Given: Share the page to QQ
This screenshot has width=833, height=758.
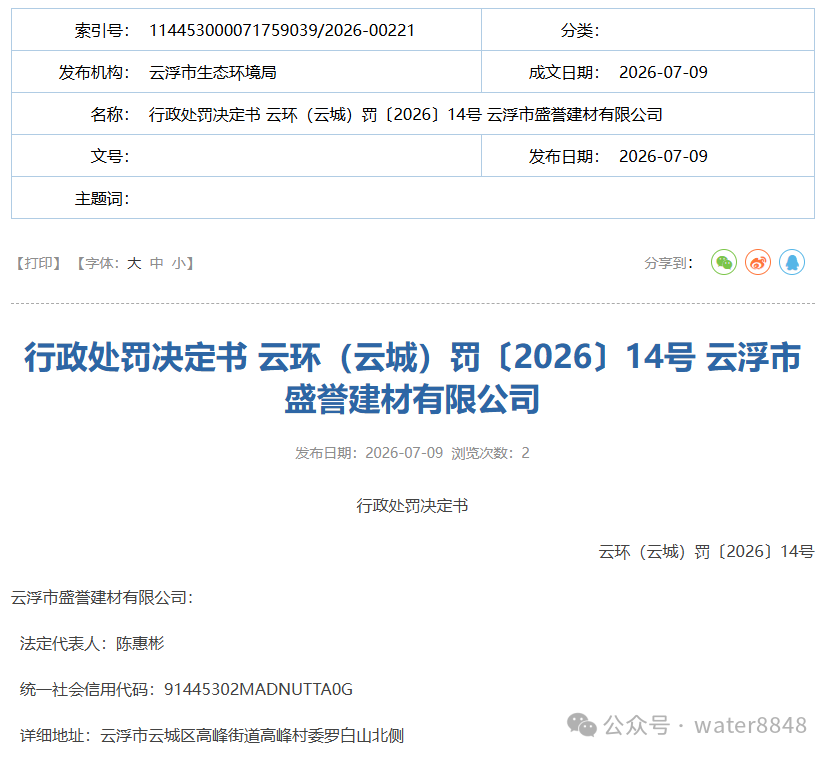Looking at the screenshot, I should pyautogui.click(x=792, y=262).
